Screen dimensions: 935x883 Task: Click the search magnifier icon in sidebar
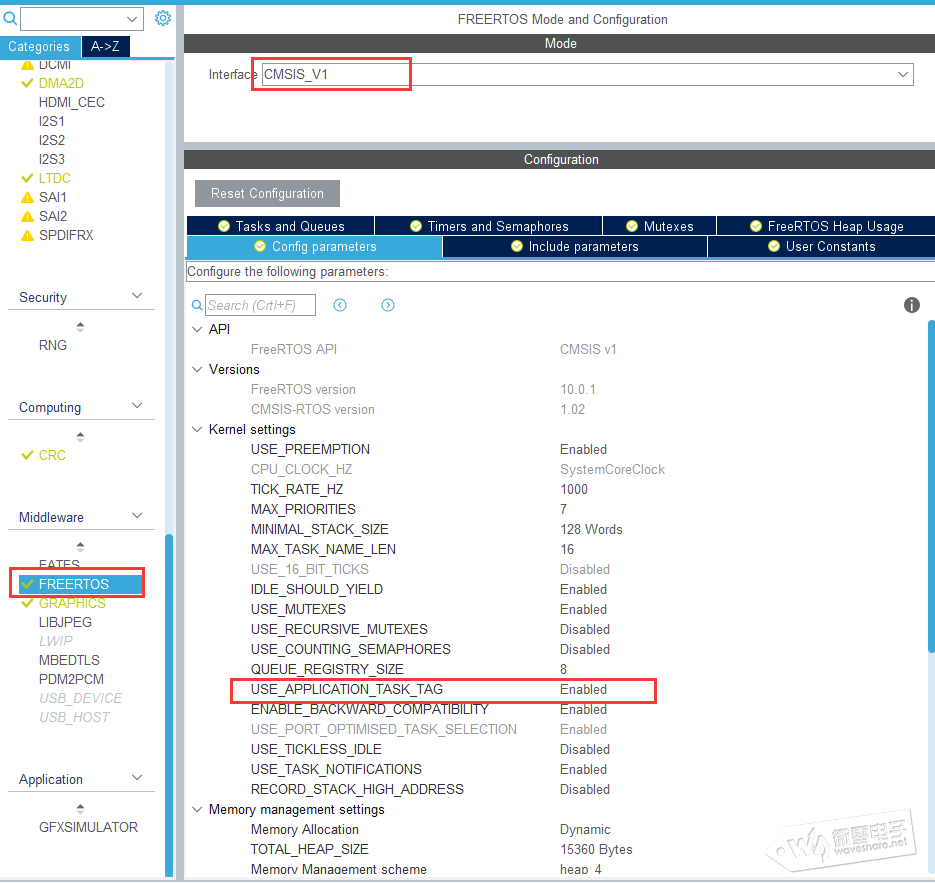tap(10, 18)
